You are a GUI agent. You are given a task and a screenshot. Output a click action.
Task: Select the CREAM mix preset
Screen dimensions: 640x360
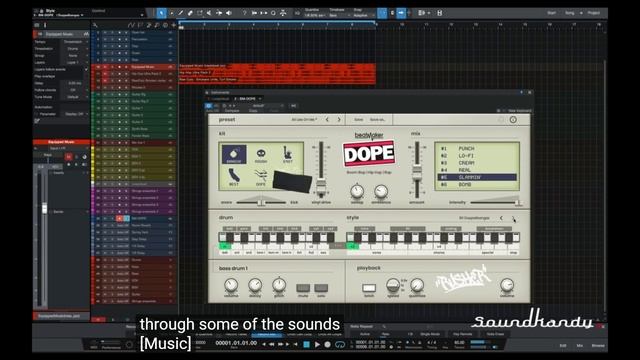(477, 163)
